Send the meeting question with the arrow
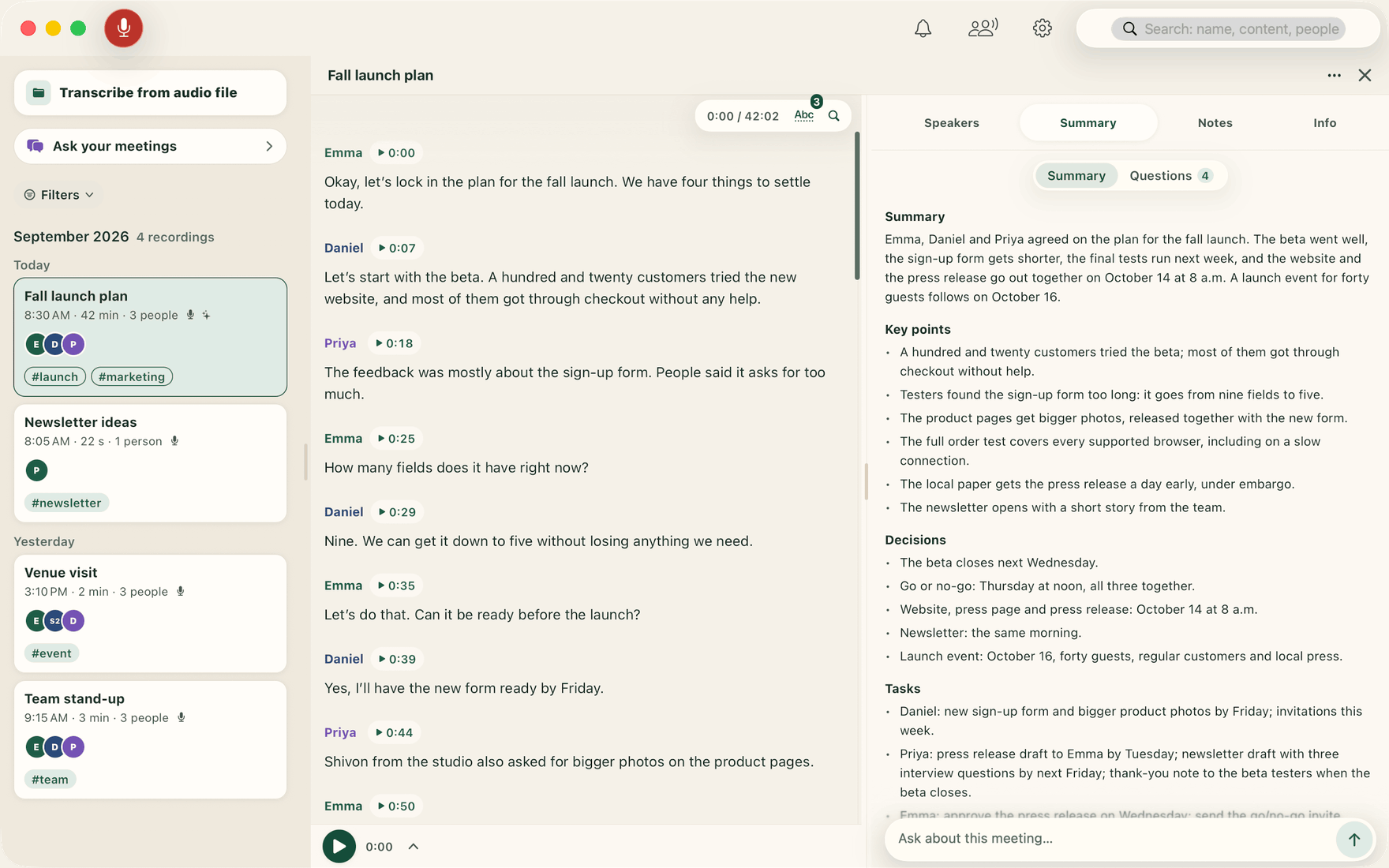The width and height of the screenshot is (1389, 868). pos(1354,839)
